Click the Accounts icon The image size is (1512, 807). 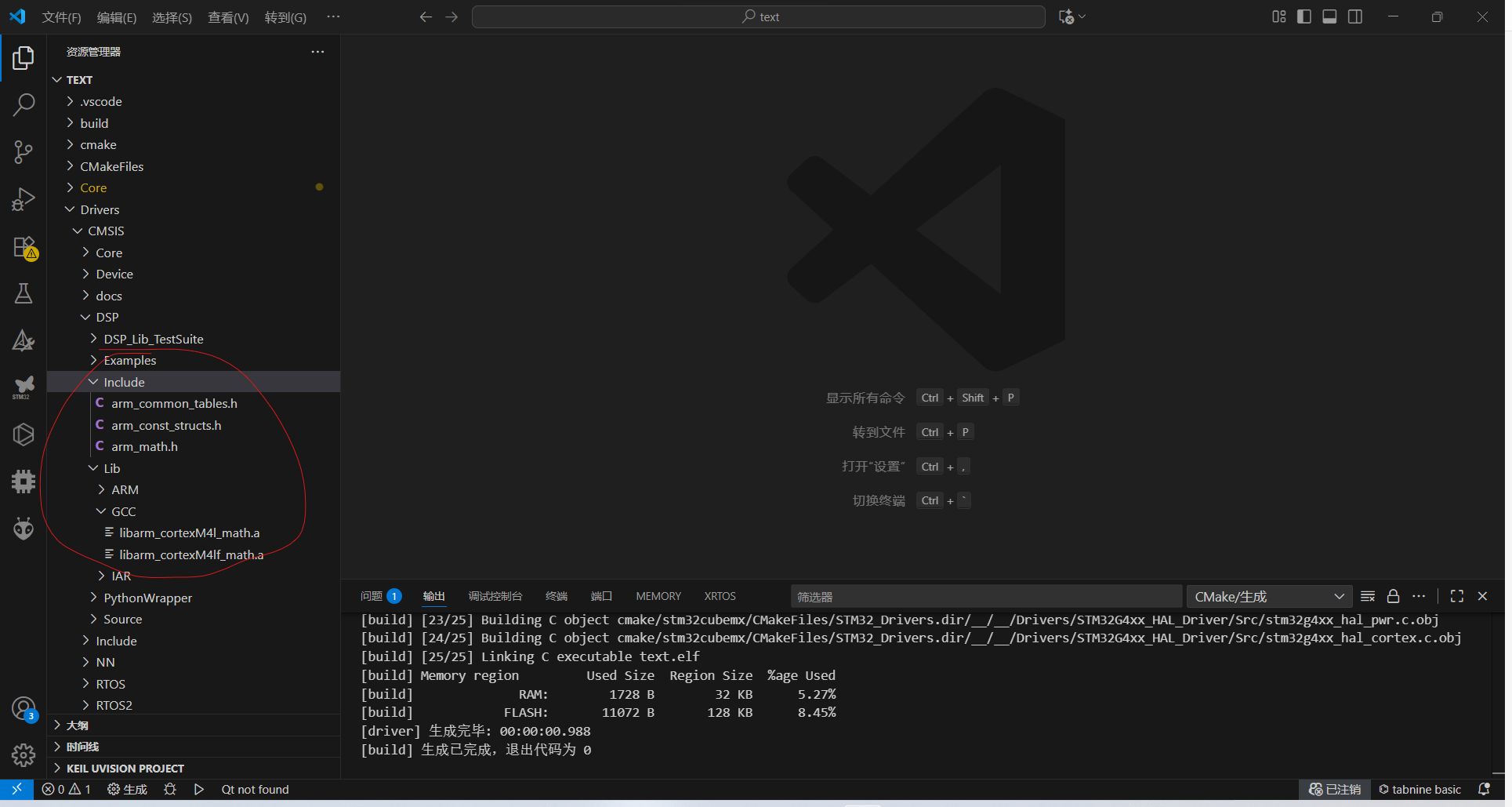tap(24, 708)
